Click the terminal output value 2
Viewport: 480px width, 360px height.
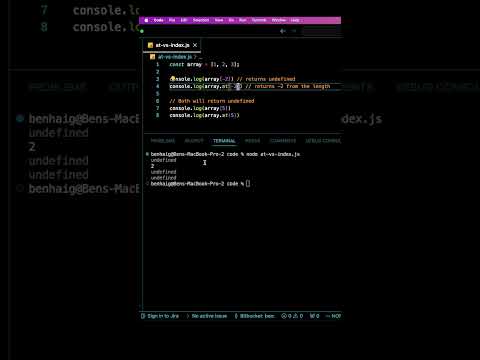pos(152,166)
